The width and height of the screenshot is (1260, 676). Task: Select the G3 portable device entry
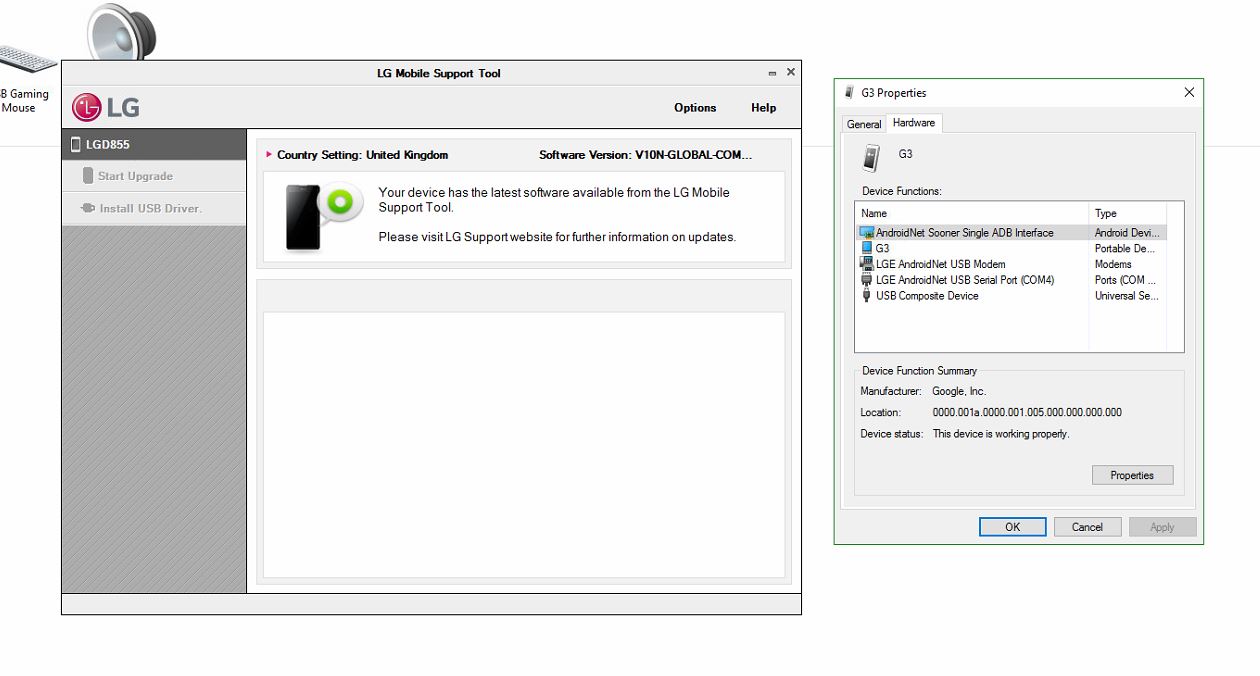[882, 248]
